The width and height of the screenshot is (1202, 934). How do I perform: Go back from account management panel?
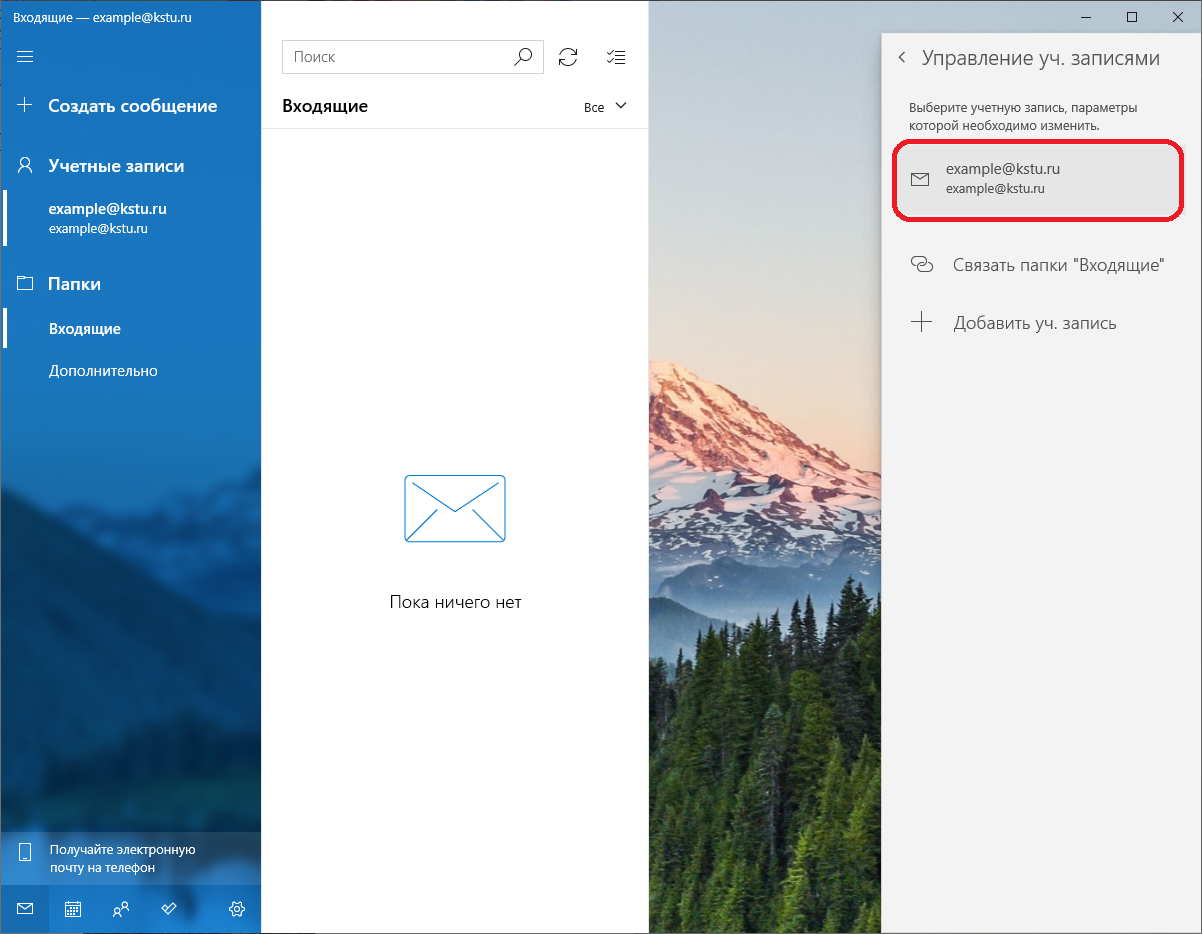(902, 58)
